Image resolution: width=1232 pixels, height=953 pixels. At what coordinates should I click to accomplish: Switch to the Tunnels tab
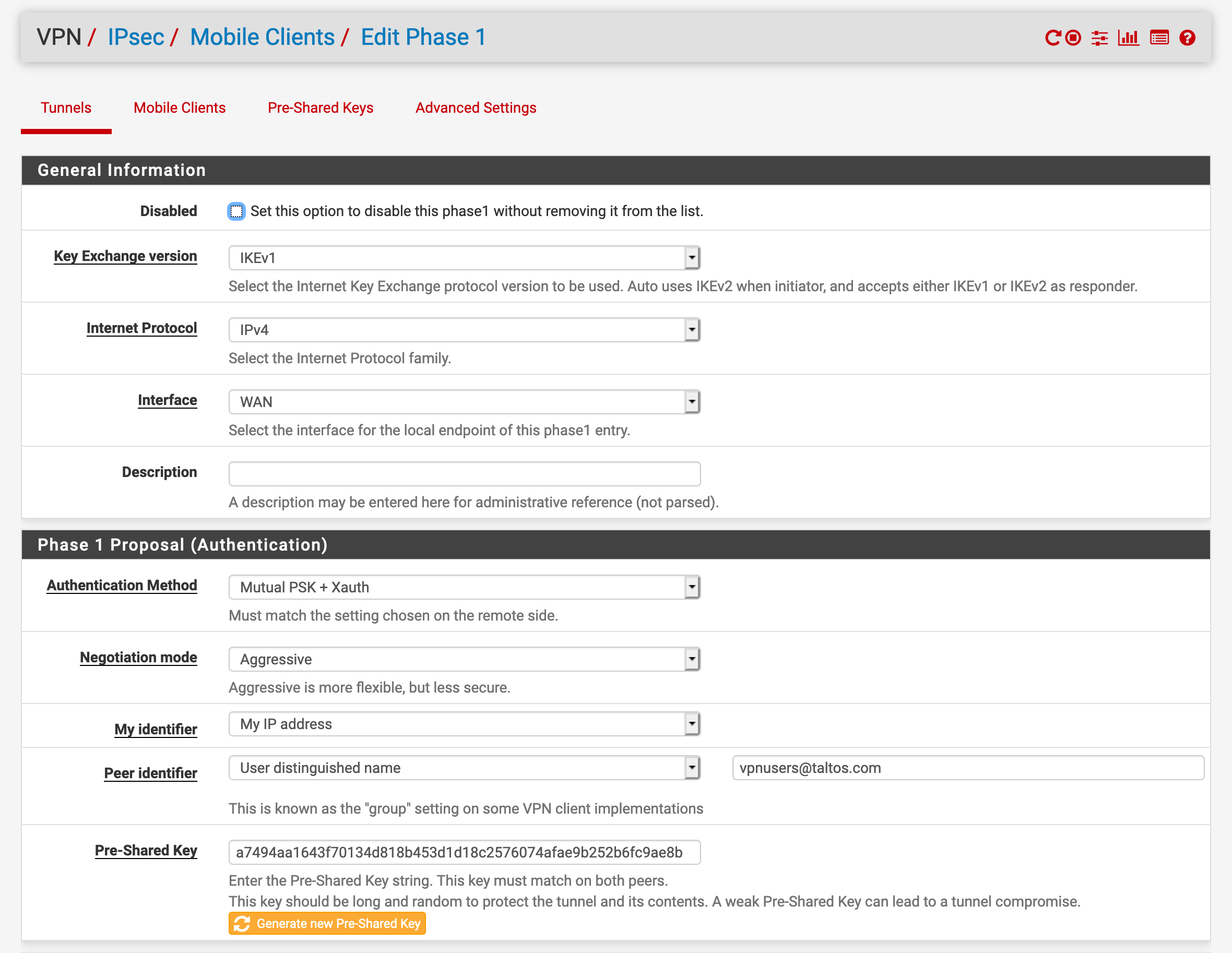pyautogui.click(x=66, y=108)
